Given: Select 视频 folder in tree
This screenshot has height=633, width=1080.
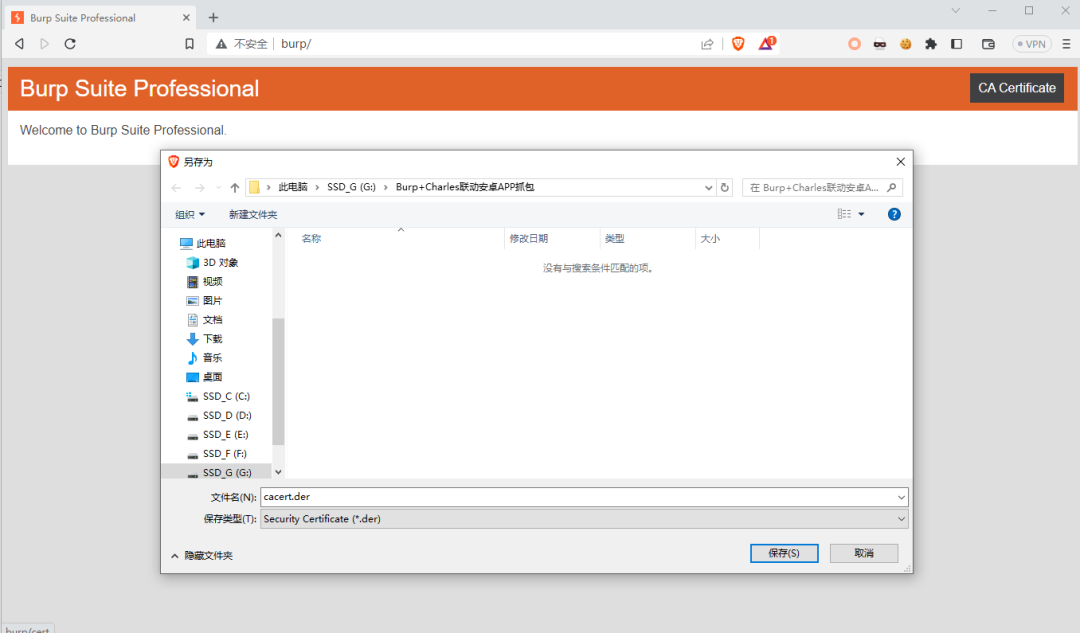Looking at the screenshot, I should click(212, 282).
